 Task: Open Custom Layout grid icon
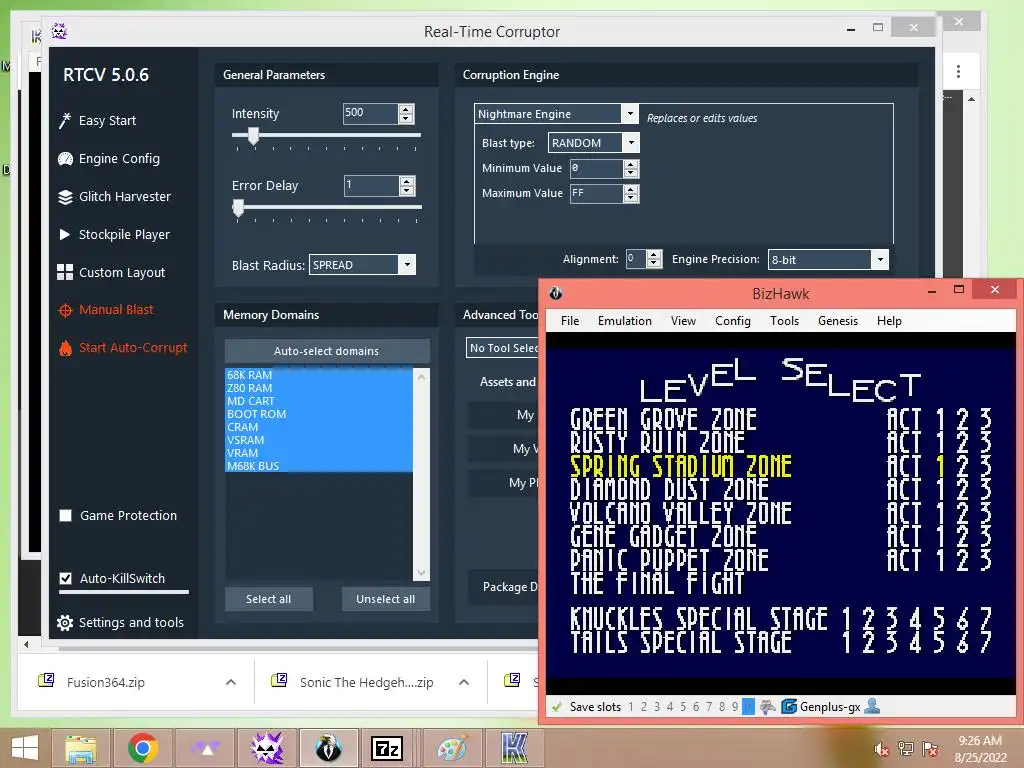click(x=65, y=272)
